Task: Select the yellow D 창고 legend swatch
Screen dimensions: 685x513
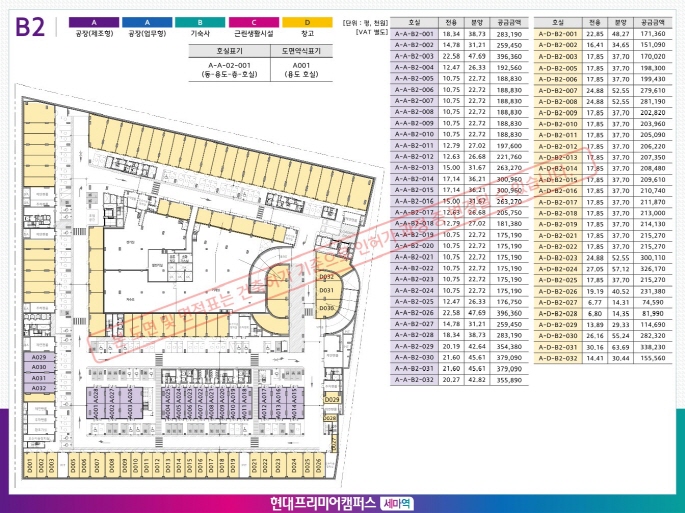Action: (307, 22)
